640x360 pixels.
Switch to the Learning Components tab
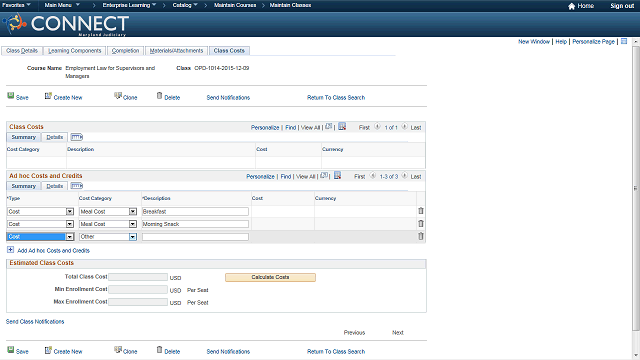[75, 51]
